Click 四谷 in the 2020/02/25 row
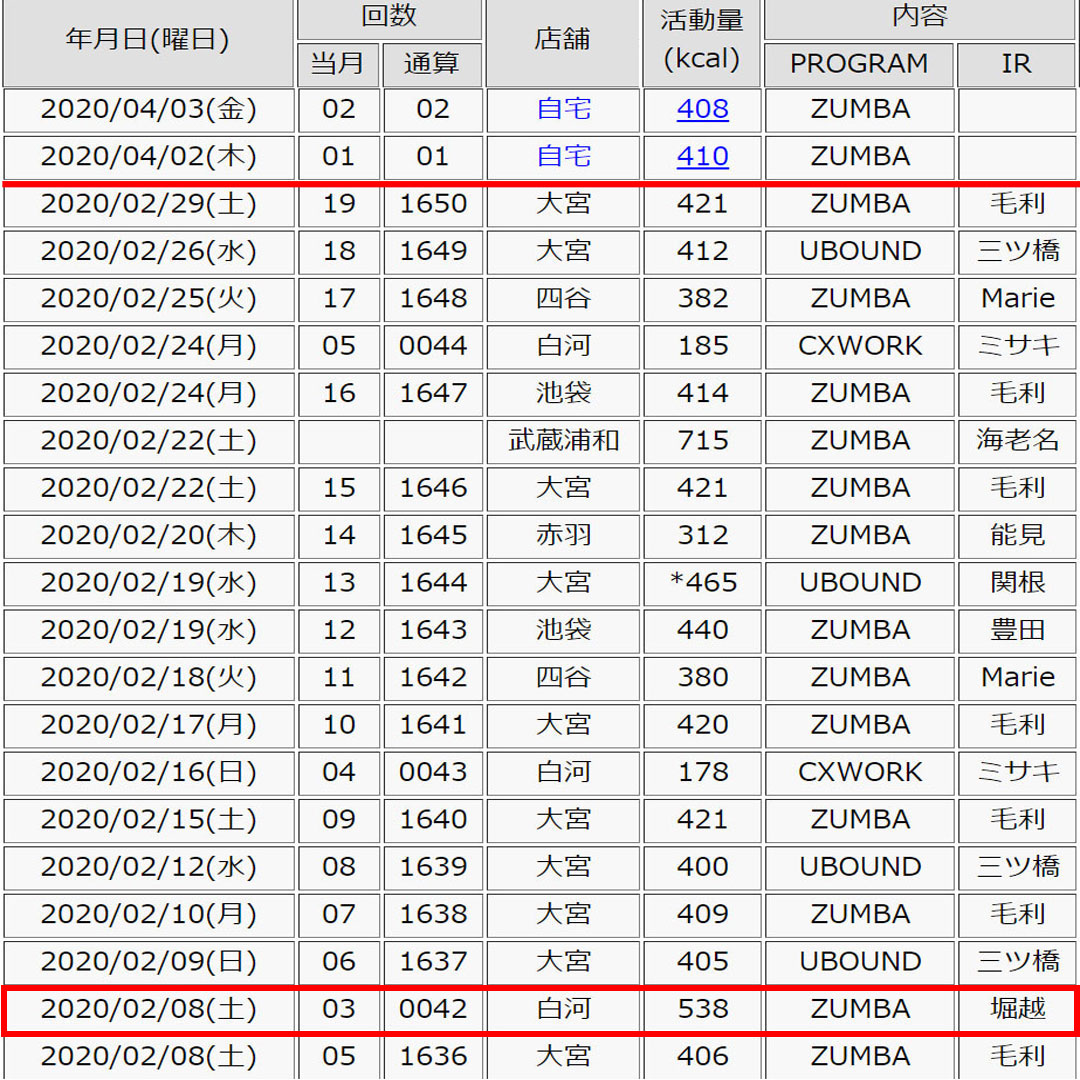Image resolution: width=1080 pixels, height=1080 pixels. pyautogui.click(x=563, y=298)
